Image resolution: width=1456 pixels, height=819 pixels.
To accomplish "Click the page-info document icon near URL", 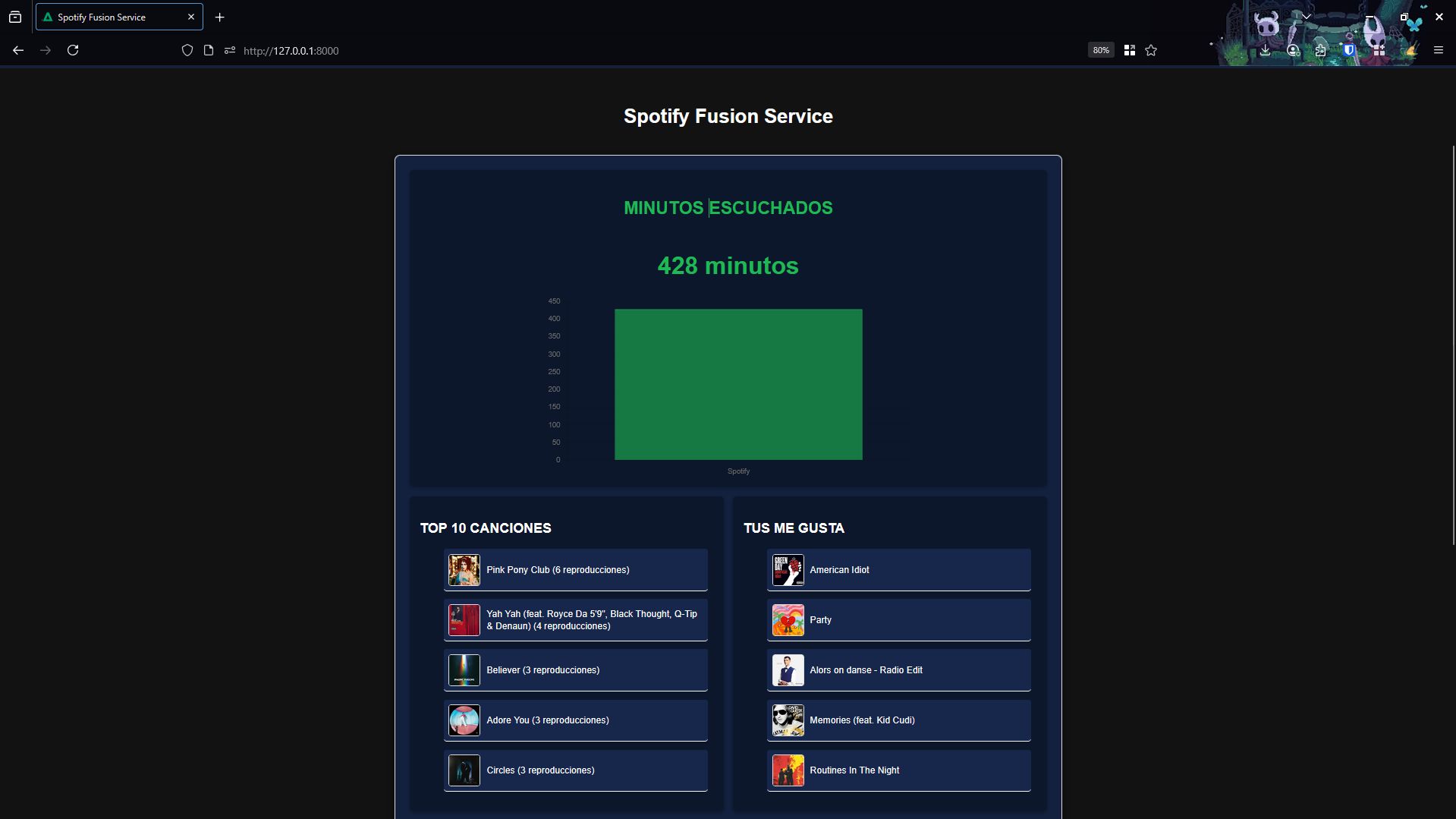I will pyautogui.click(x=209, y=50).
